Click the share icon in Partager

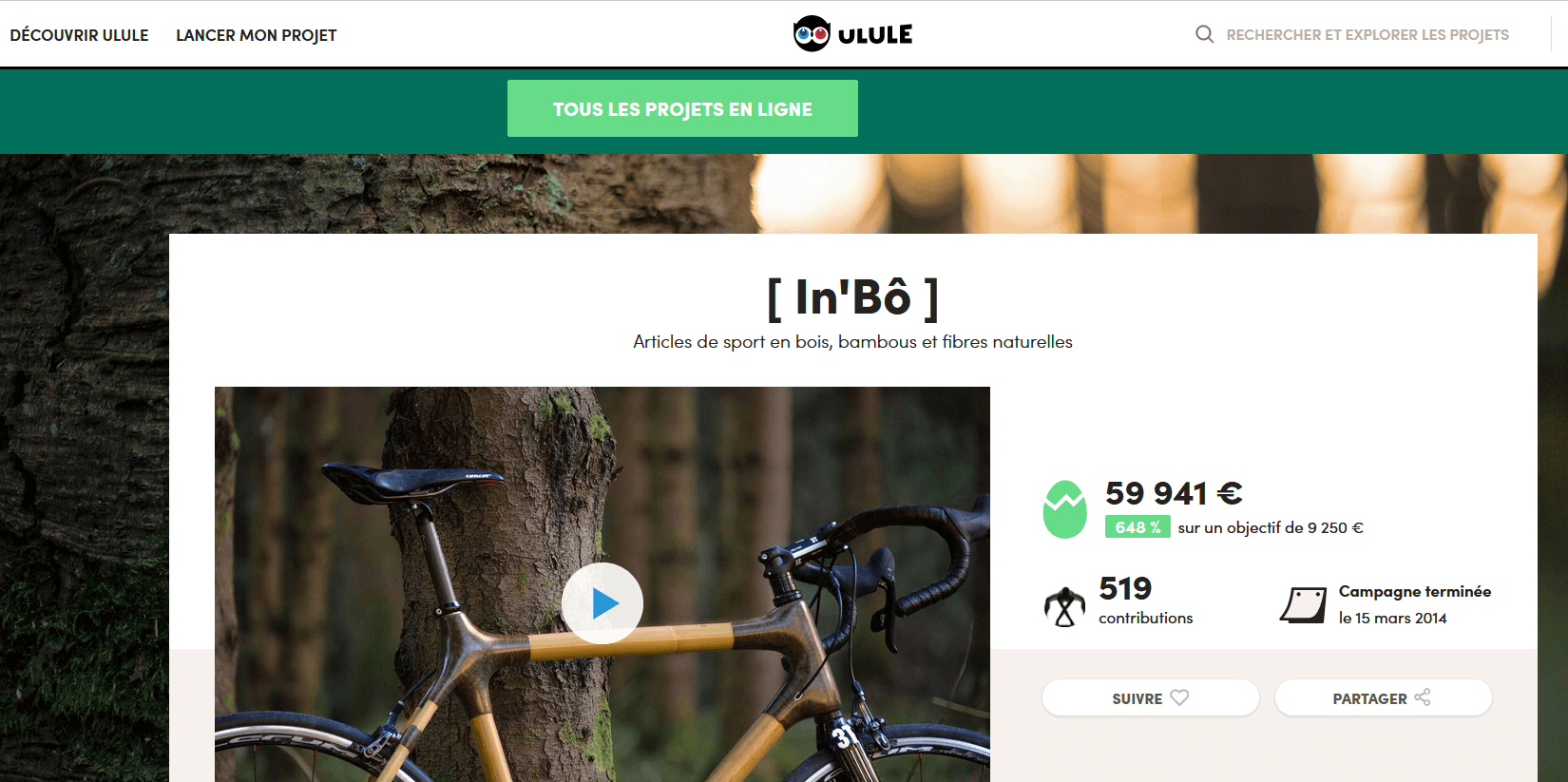[1423, 697]
